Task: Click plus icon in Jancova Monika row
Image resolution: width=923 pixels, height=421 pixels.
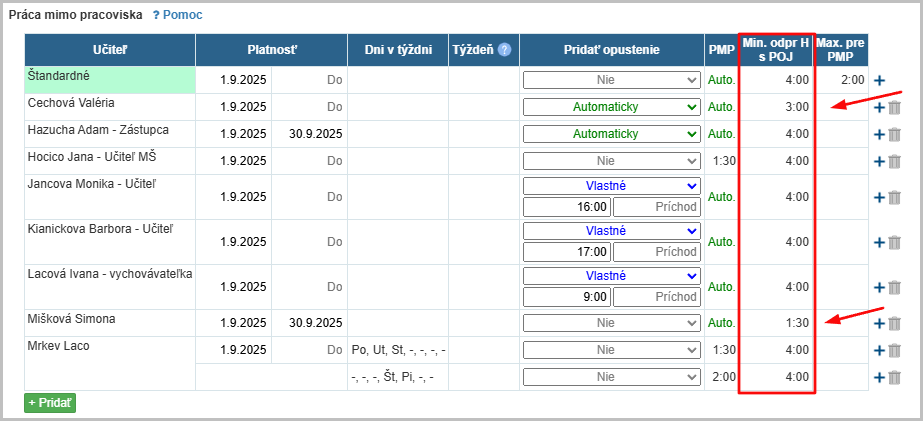Action: tap(879, 197)
